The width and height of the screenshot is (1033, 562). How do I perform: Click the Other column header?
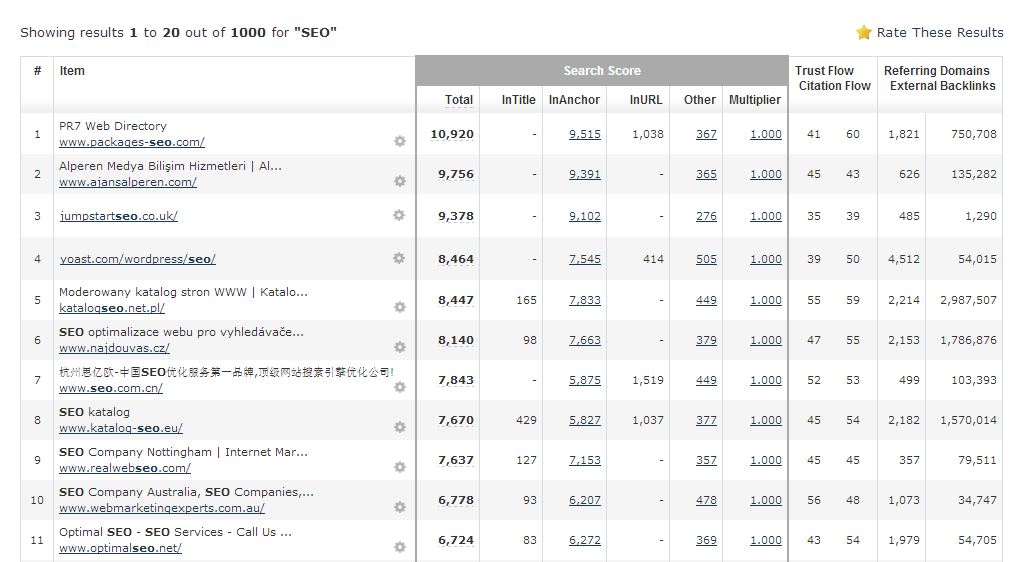point(700,100)
